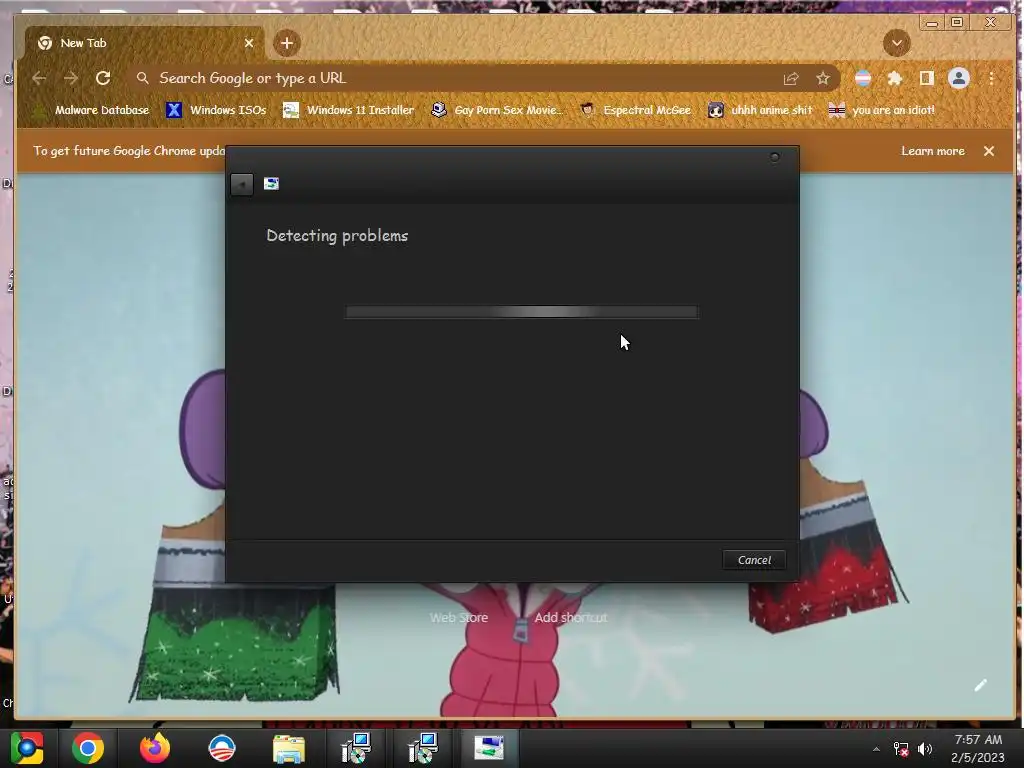Dismiss the Chrome update banner
Screen dimensions: 1024x768
click(989, 151)
